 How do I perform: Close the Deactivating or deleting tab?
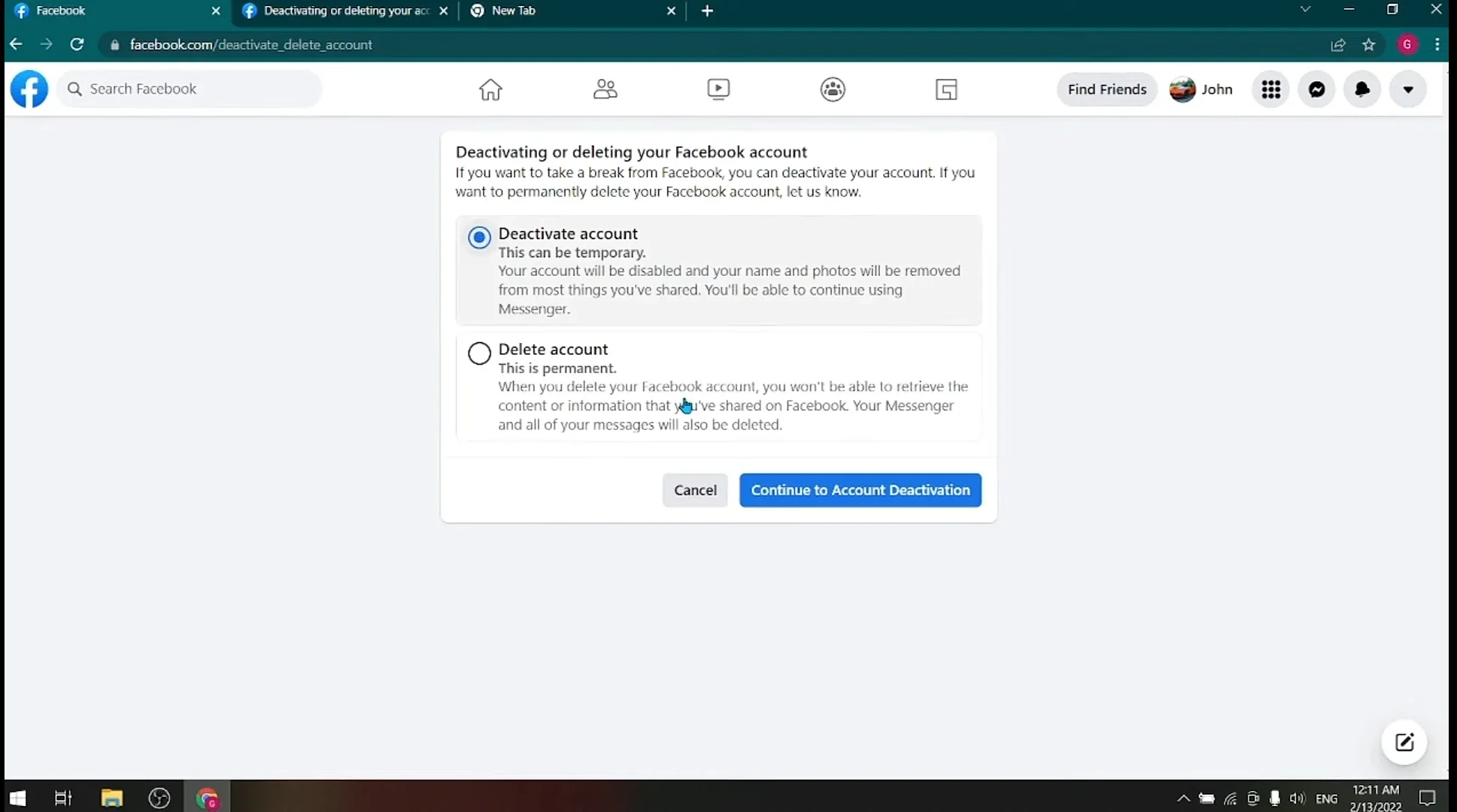pos(444,11)
